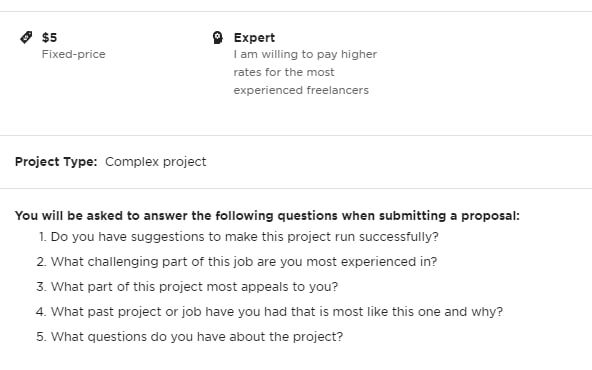Image resolution: width=592 pixels, height=370 pixels.
Task: Click the Project Type label
Action: (56, 162)
